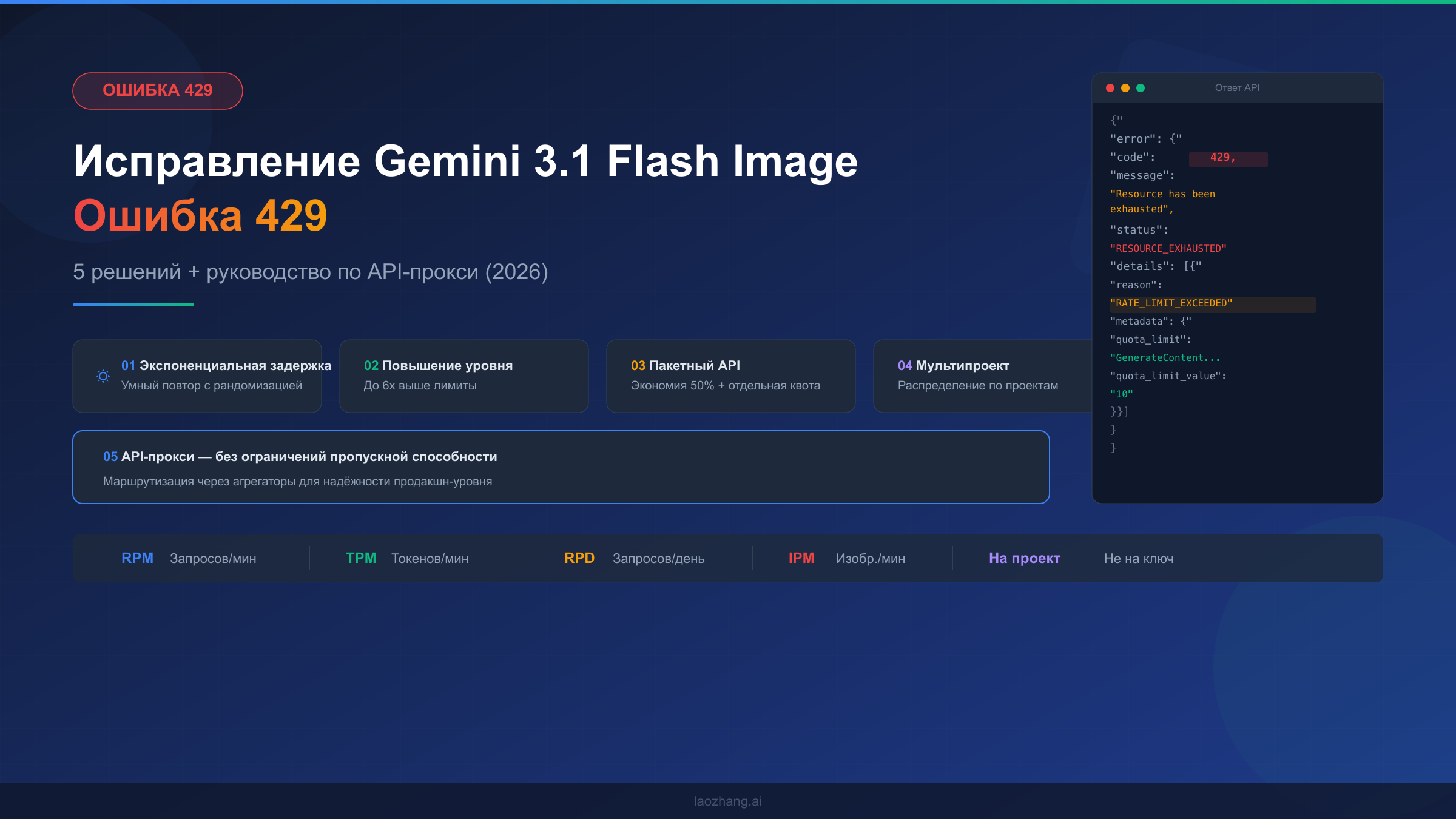Expand the '05 API-прокси' solution card
The image size is (1456, 819).
click(561, 467)
